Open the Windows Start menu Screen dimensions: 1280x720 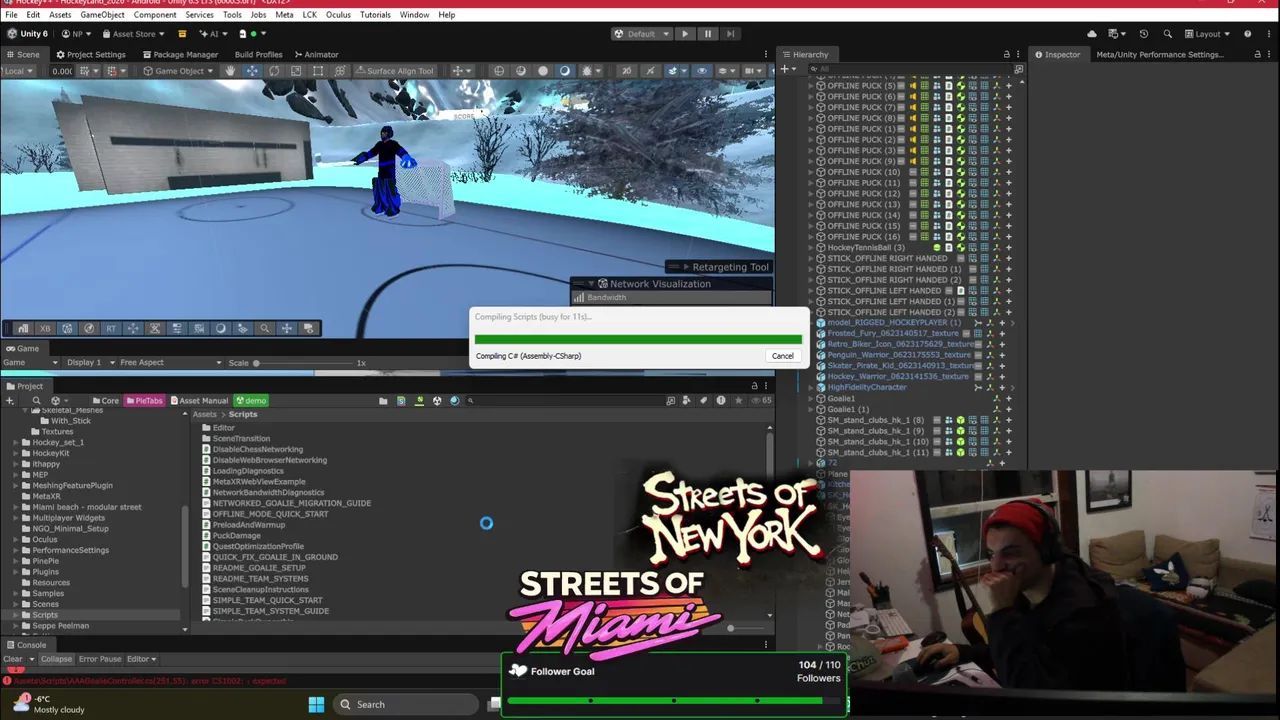coord(316,704)
